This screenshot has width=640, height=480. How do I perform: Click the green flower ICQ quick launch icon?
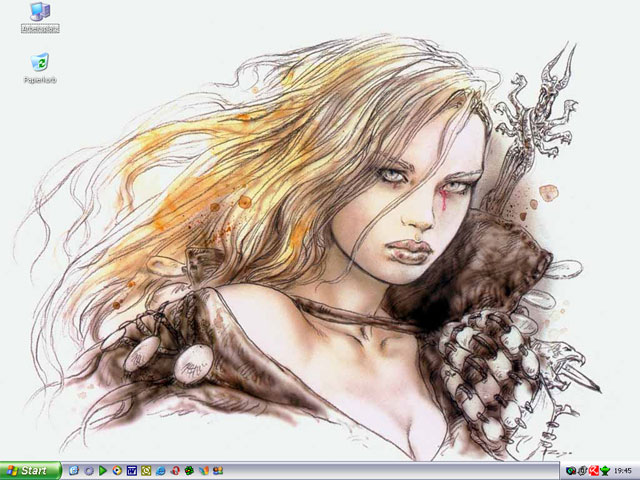[189, 471]
